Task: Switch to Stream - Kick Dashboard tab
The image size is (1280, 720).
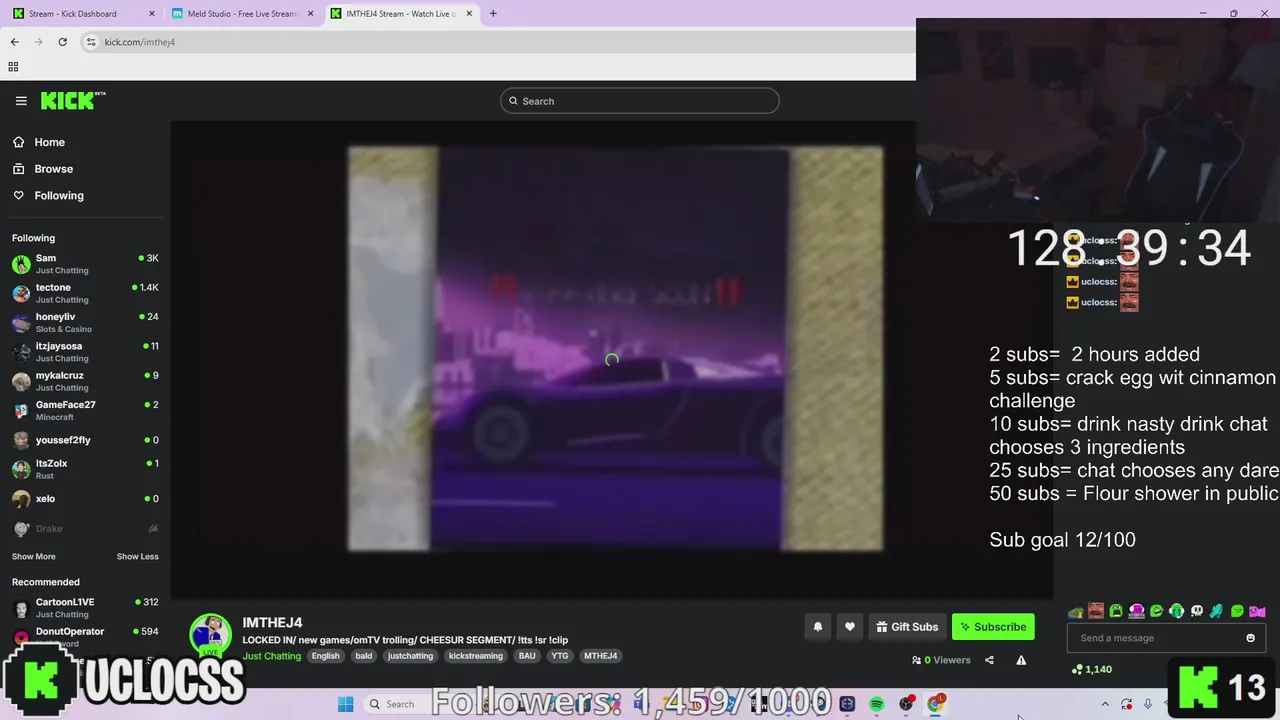Action: click(85, 14)
